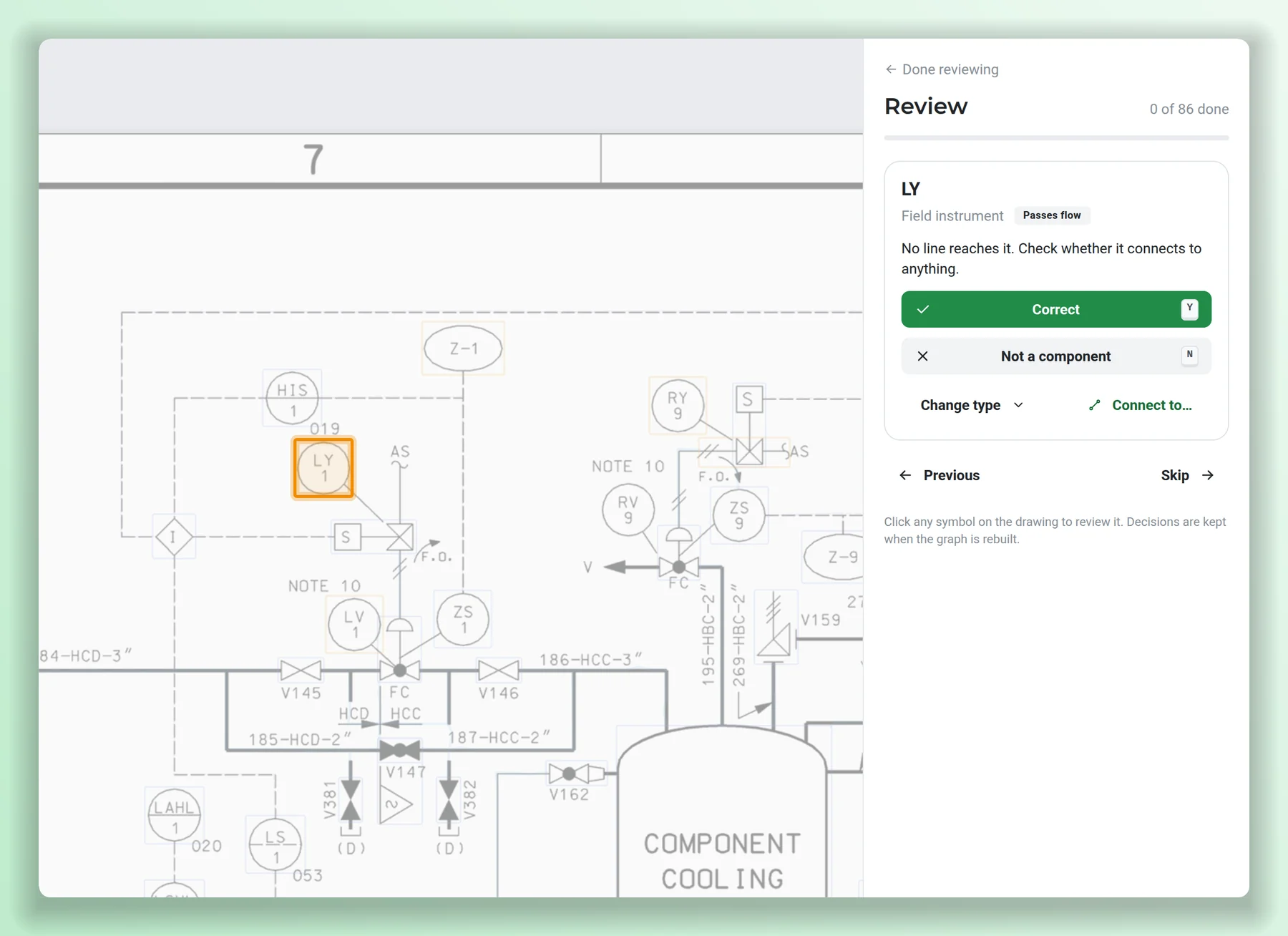Select the V146 valve symbol
Image resolution: width=1288 pixels, height=936 pixels.
499,671
